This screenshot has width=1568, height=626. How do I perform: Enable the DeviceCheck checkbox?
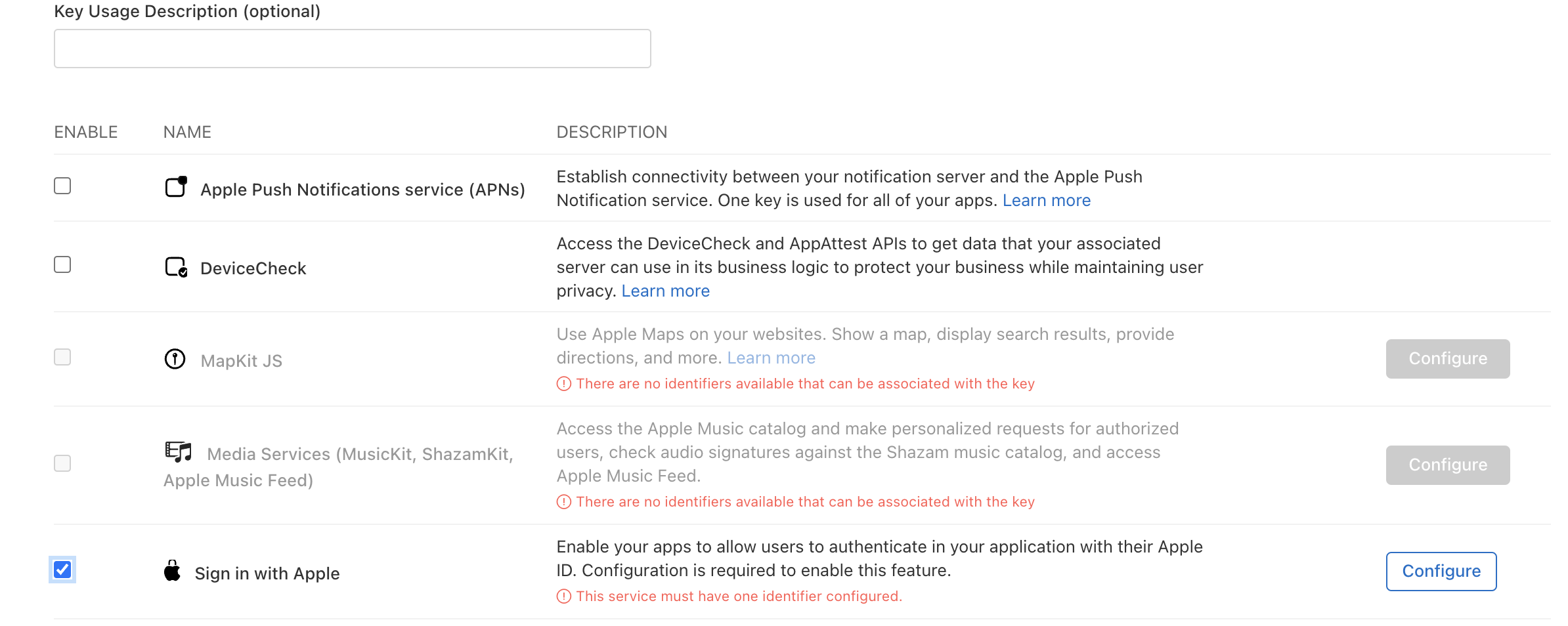62,264
